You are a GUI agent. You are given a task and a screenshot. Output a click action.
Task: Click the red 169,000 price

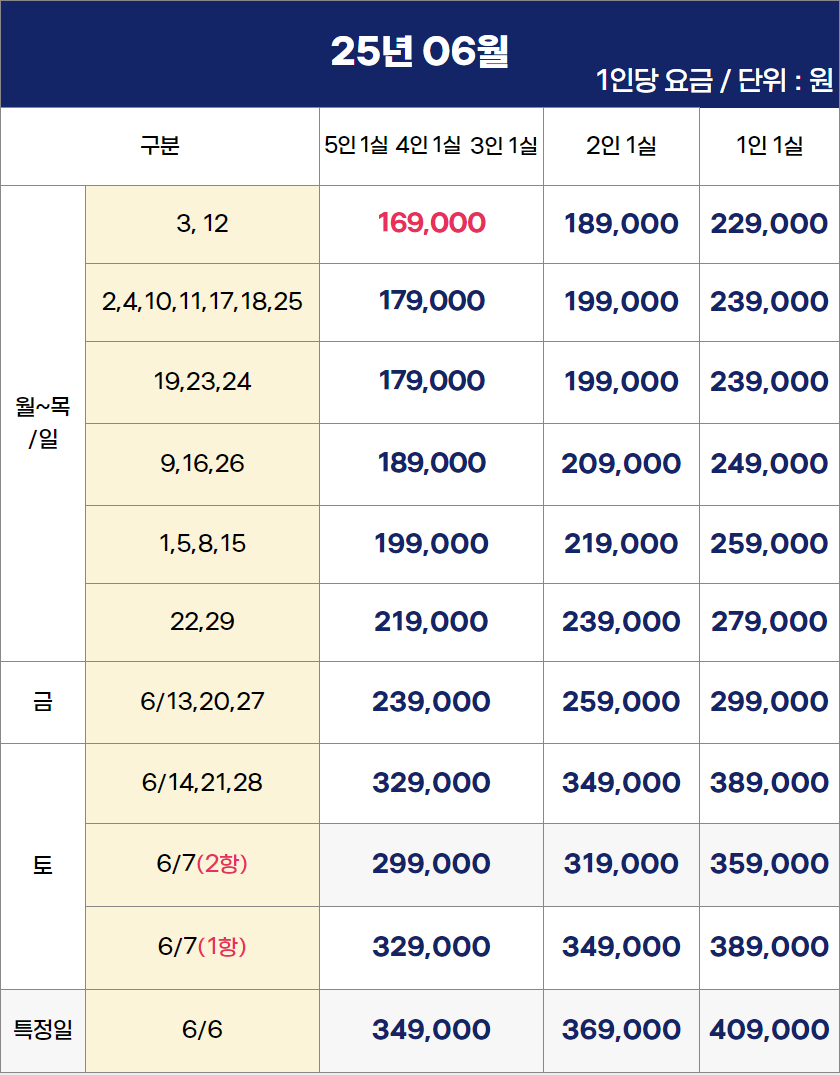[x=431, y=224]
